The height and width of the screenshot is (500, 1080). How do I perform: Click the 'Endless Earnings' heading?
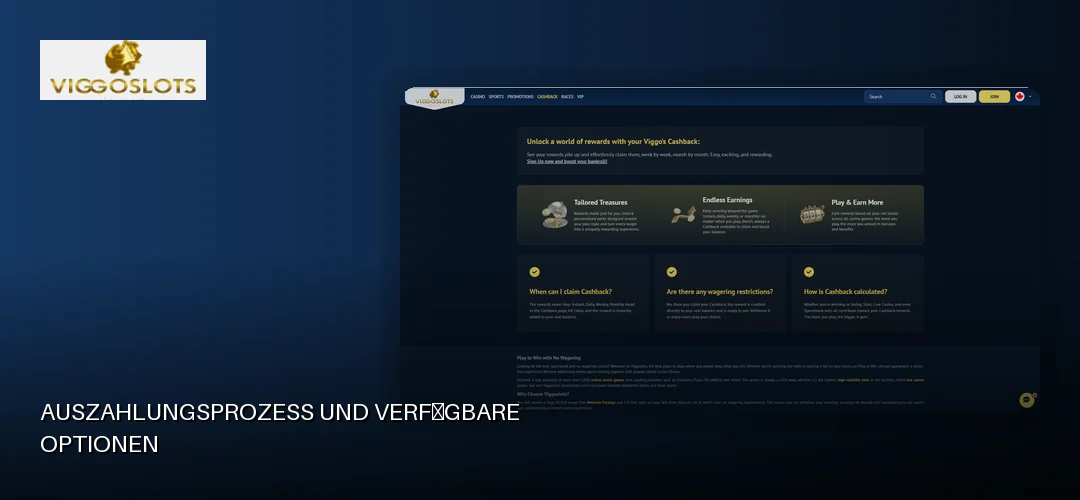tap(727, 200)
